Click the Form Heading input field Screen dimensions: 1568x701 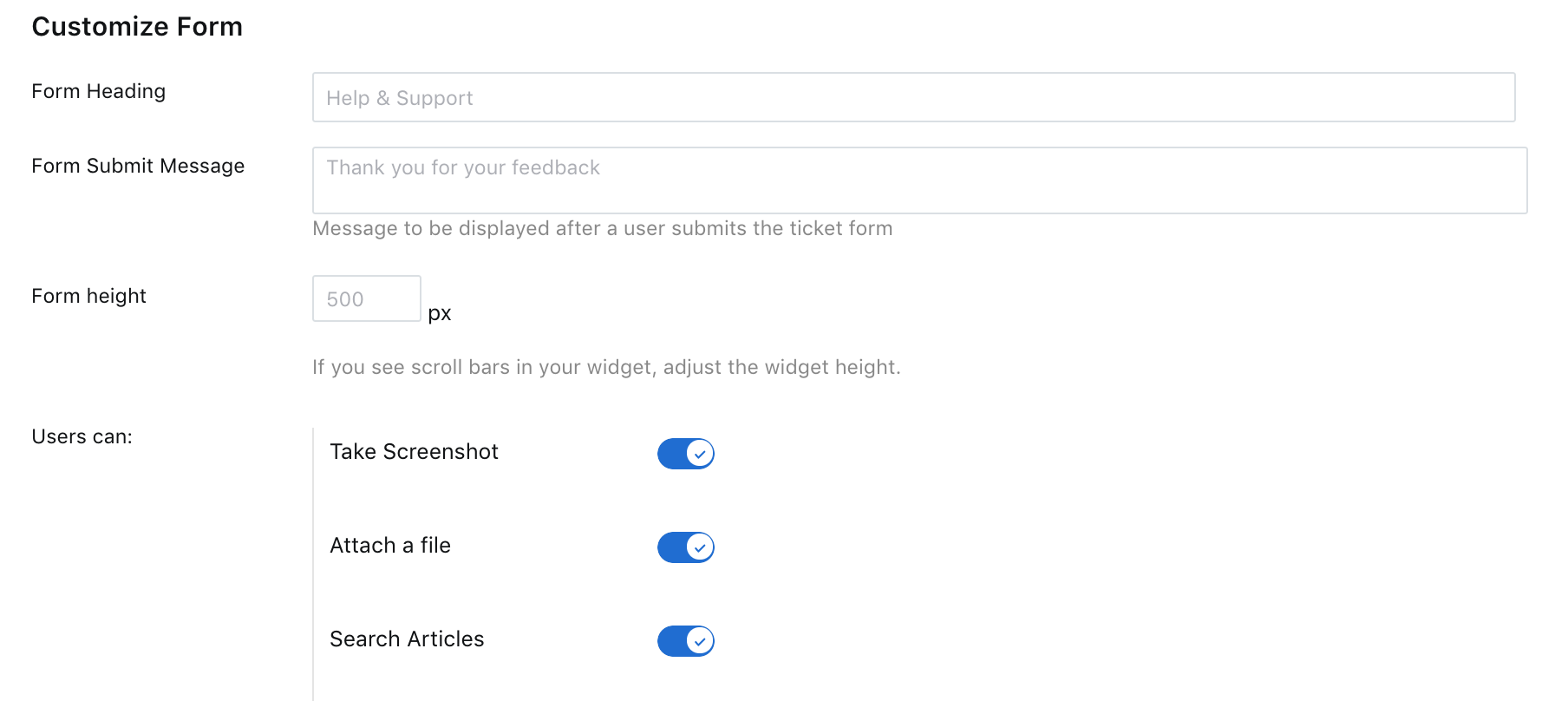click(913, 97)
